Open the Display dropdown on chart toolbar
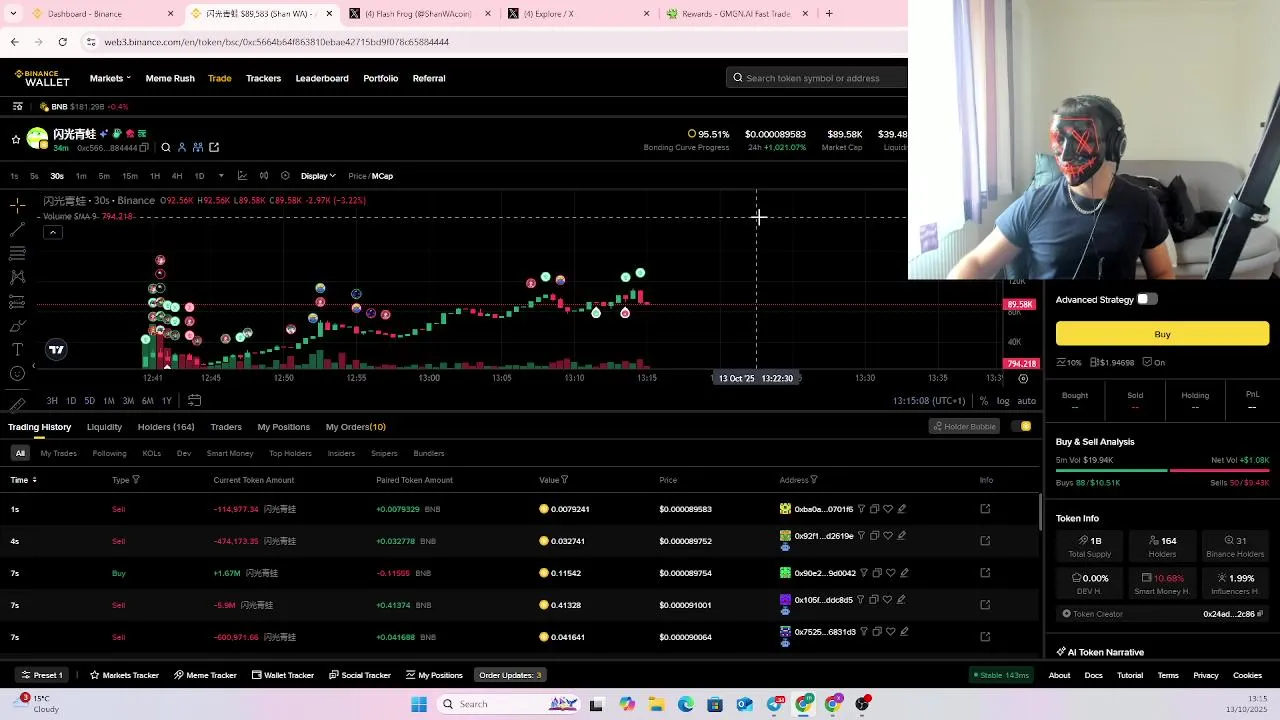This screenshot has width=1280, height=720. (318, 176)
